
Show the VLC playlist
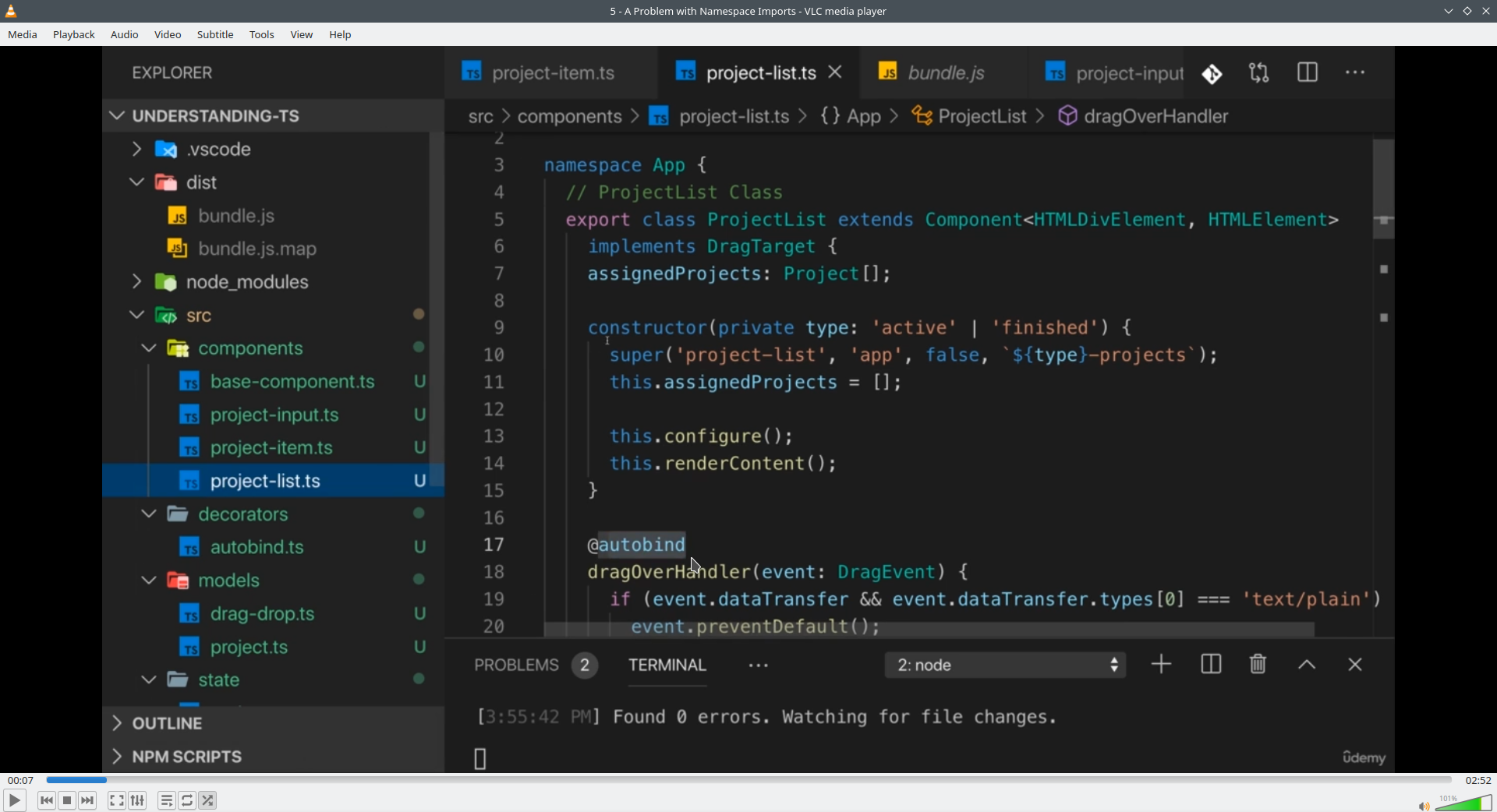pos(167,800)
